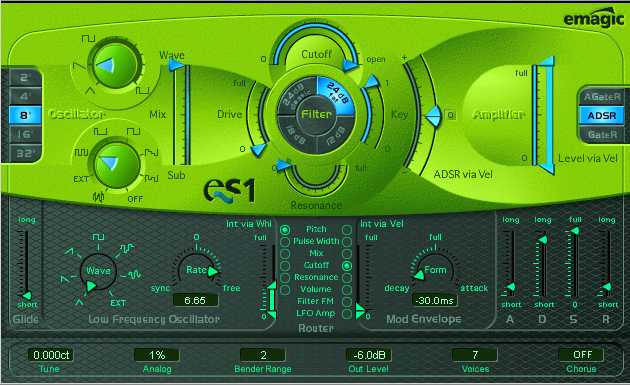Select the square wave icon above the oscillator knob
The width and height of the screenshot is (630, 385).
(88, 39)
